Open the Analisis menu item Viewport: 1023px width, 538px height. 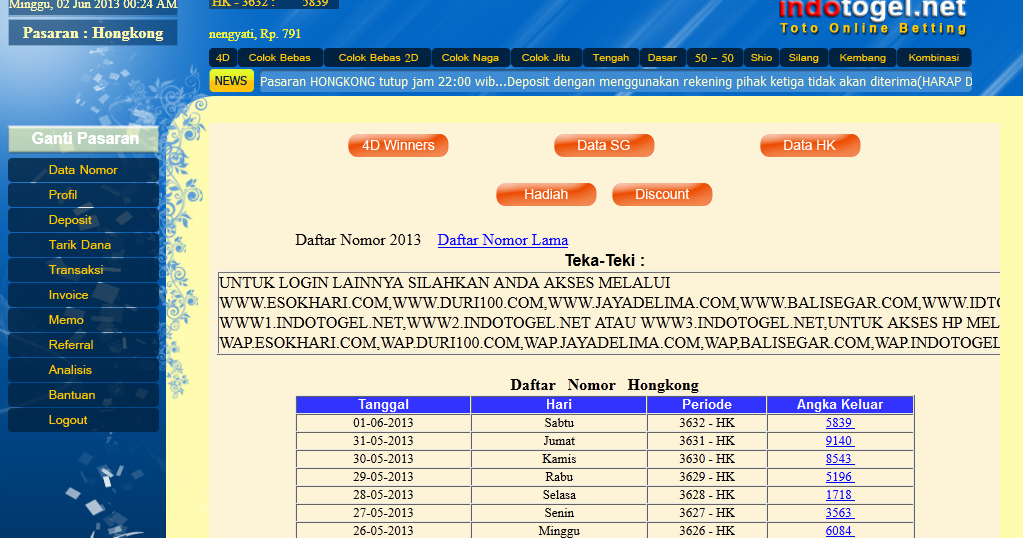(x=84, y=370)
